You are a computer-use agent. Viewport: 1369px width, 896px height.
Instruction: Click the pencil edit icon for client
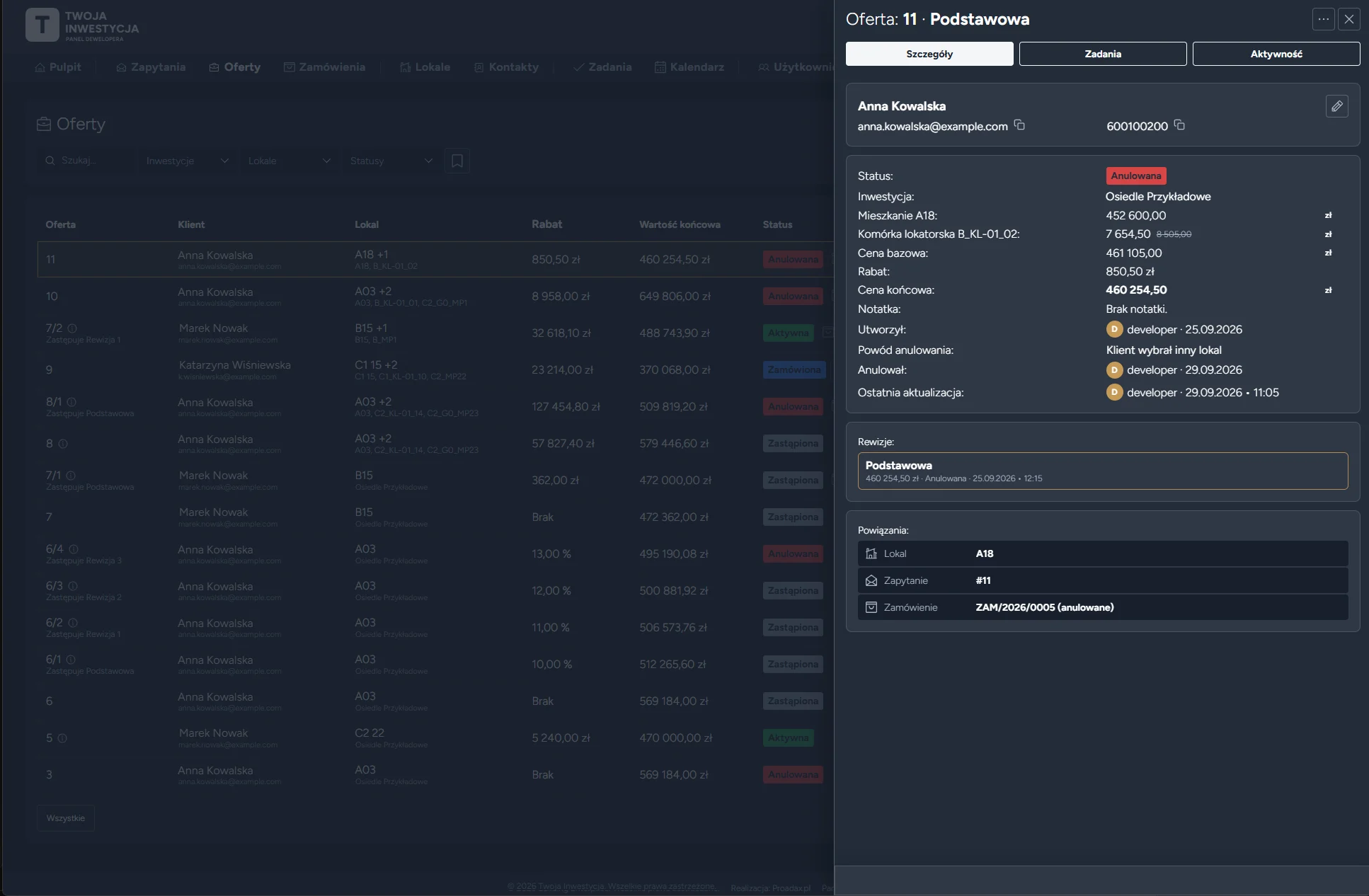pyautogui.click(x=1336, y=106)
